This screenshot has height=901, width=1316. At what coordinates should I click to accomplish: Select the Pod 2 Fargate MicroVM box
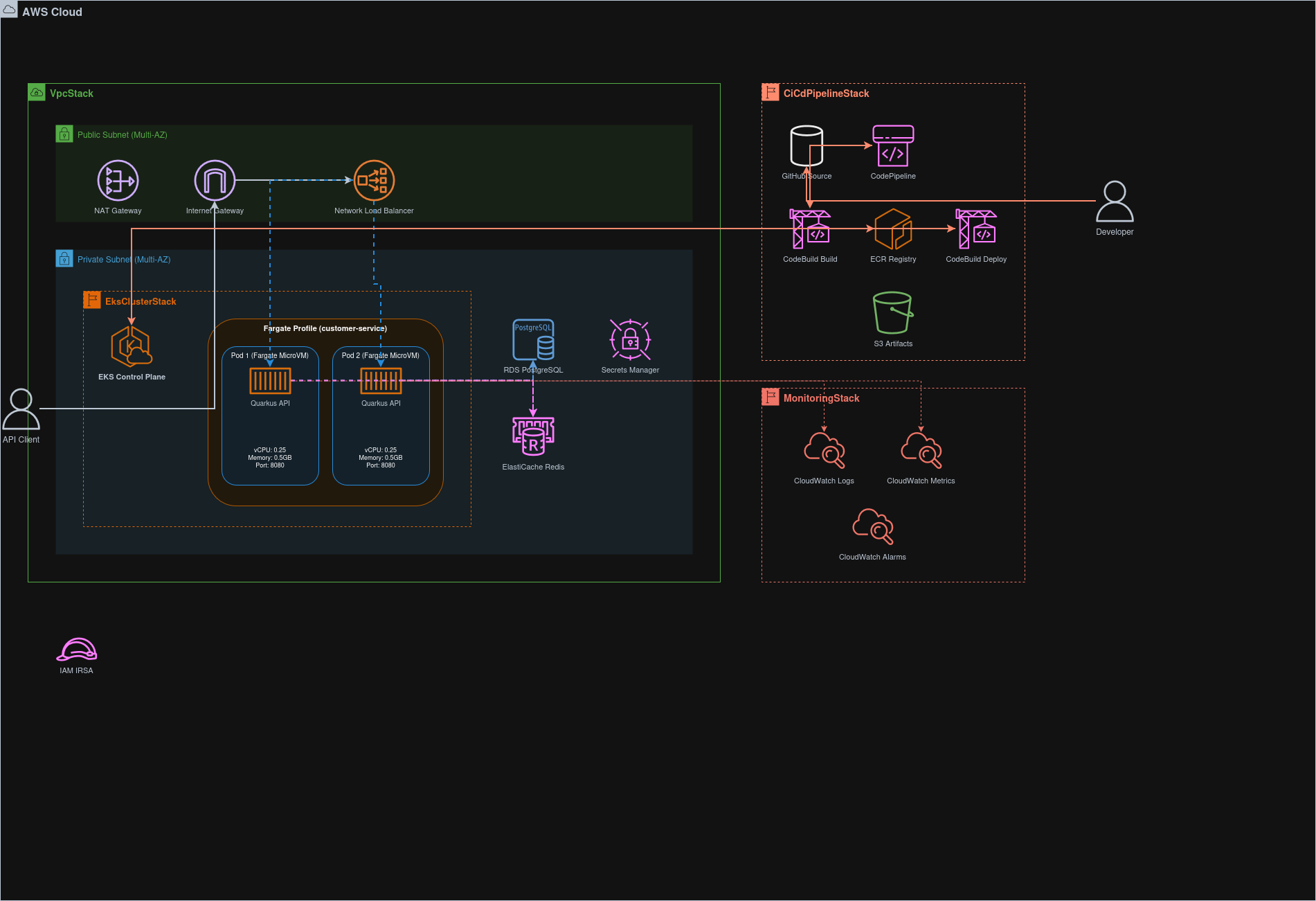[381, 416]
